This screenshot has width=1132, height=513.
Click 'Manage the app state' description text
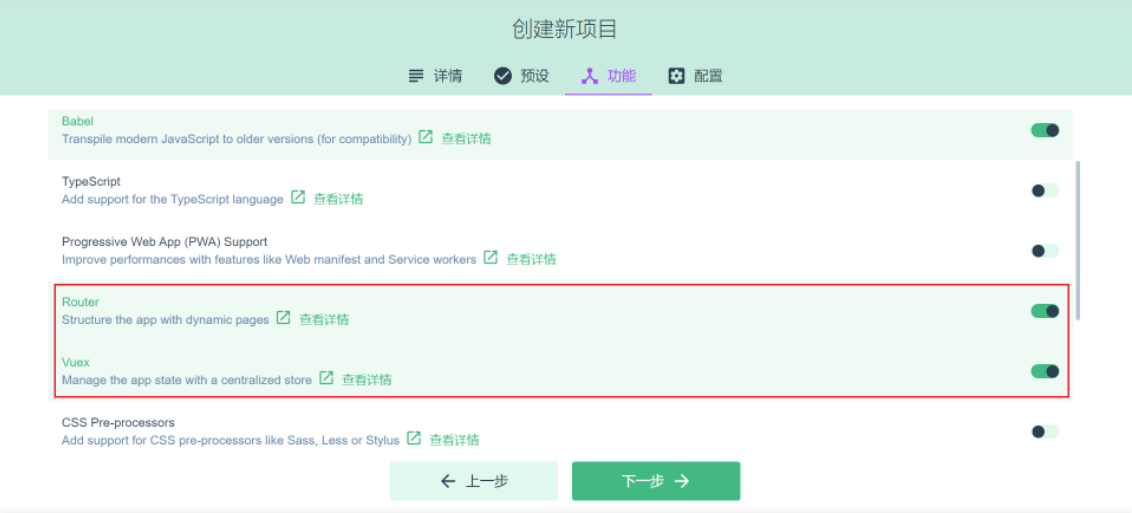(x=187, y=380)
